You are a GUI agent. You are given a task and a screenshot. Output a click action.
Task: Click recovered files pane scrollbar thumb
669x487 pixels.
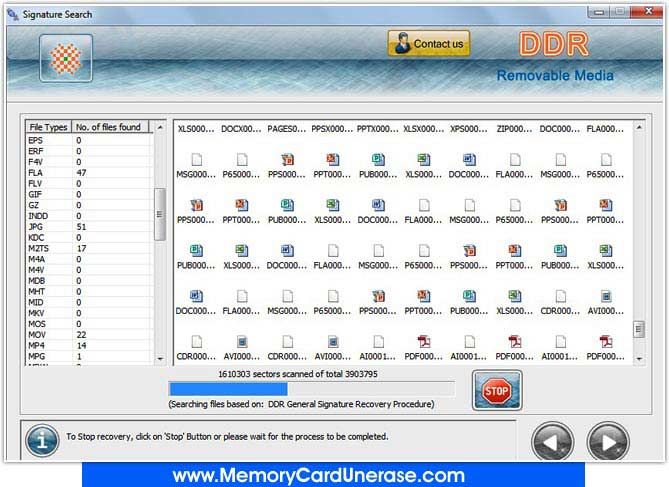pos(639,329)
